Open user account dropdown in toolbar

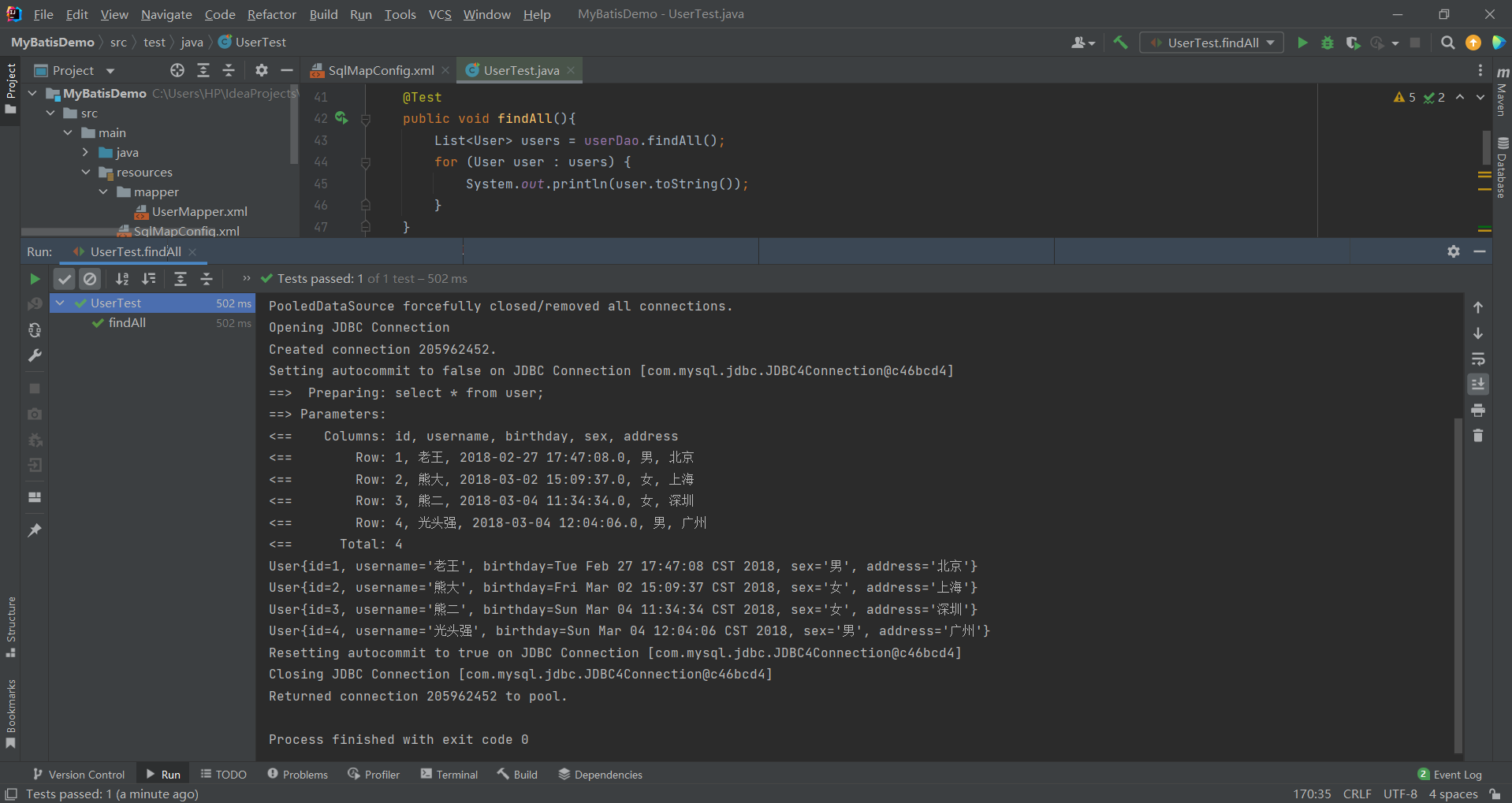tap(1083, 43)
